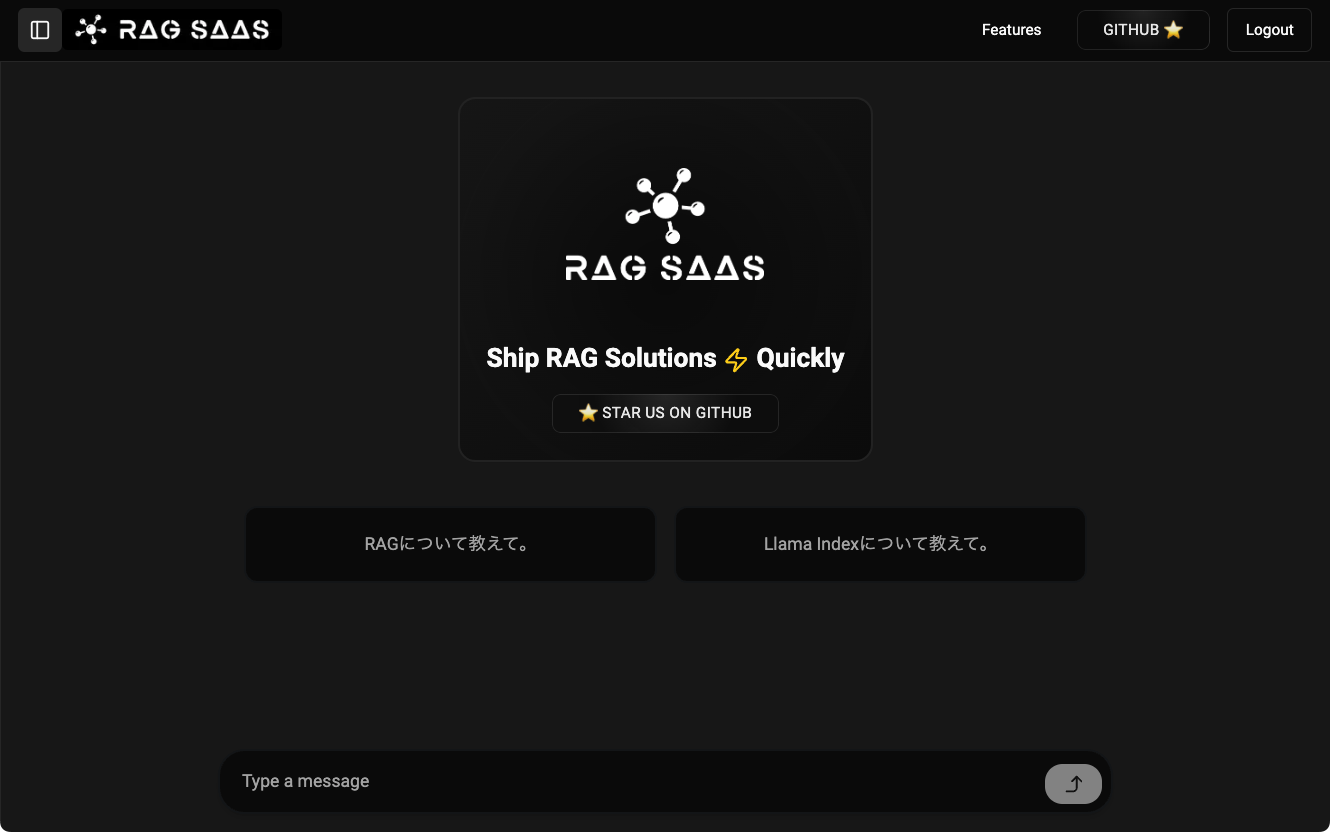Viewport: 1330px width, 832px height.
Task: Click the STAR US ON GITHUB button
Action: point(665,413)
